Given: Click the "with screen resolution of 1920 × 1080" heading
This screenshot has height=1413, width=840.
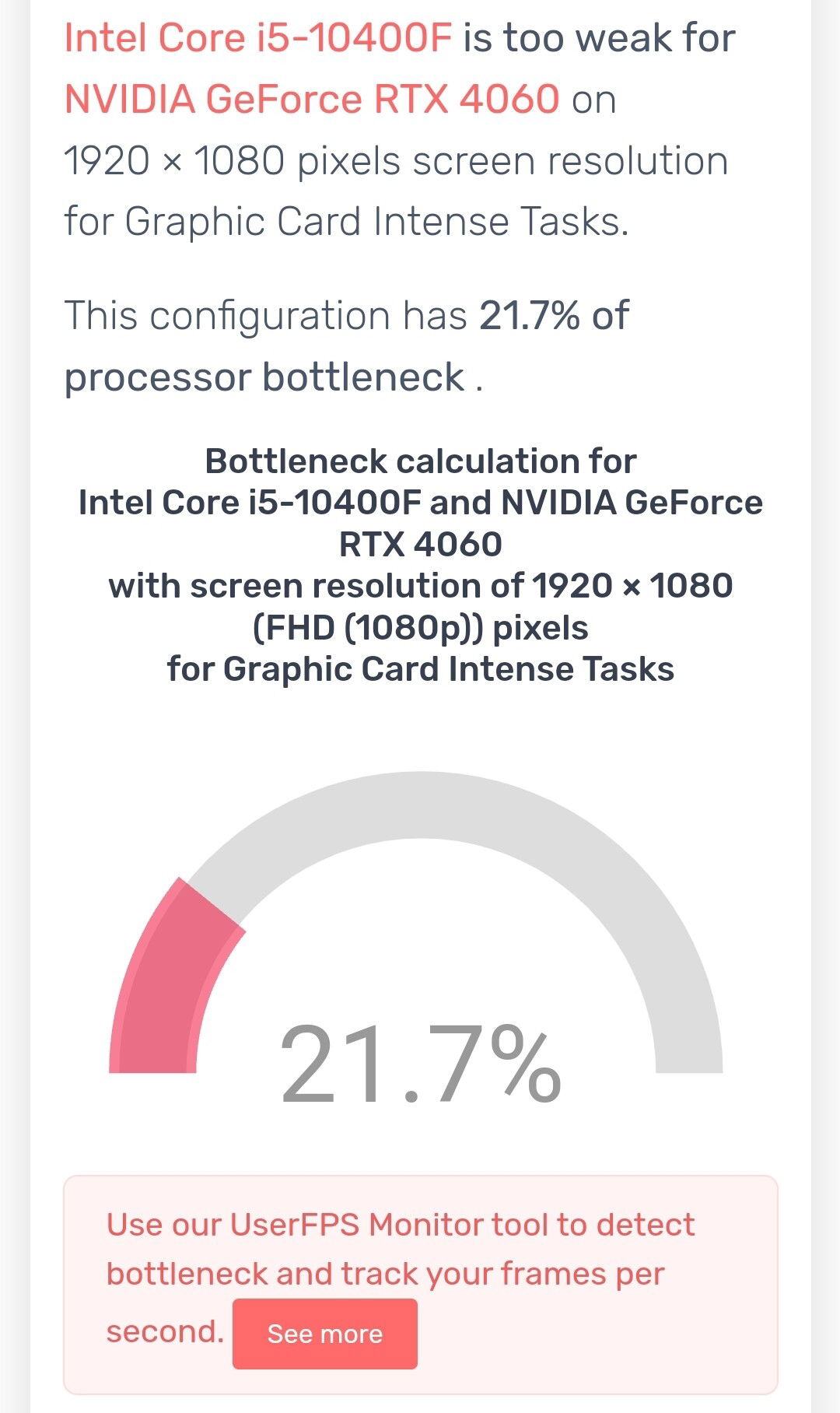Looking at the screenshot, I should tap(420, 586).
